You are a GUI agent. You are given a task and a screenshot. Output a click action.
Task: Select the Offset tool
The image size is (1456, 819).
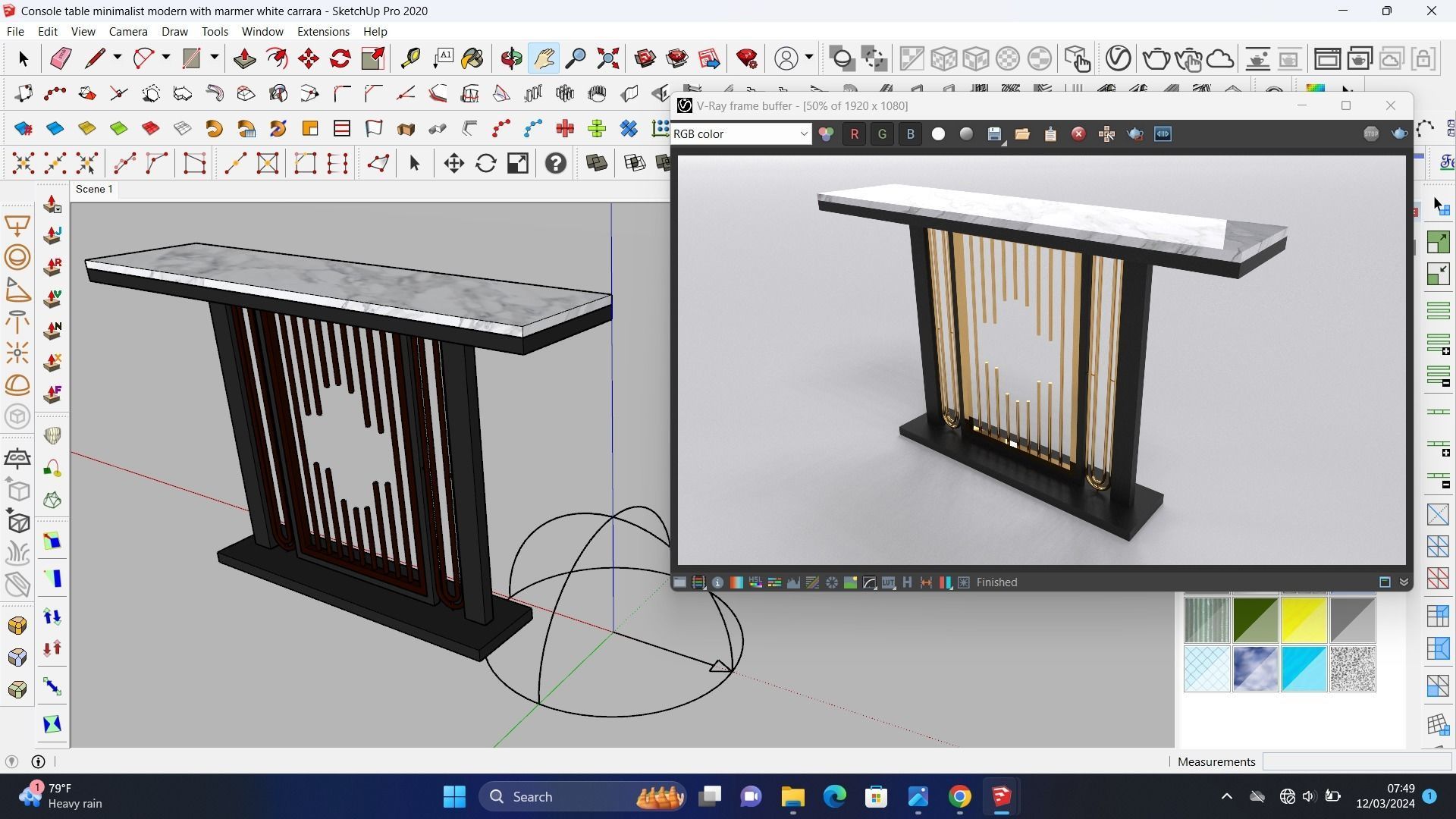pyautogui.click(x=277, y=58)
